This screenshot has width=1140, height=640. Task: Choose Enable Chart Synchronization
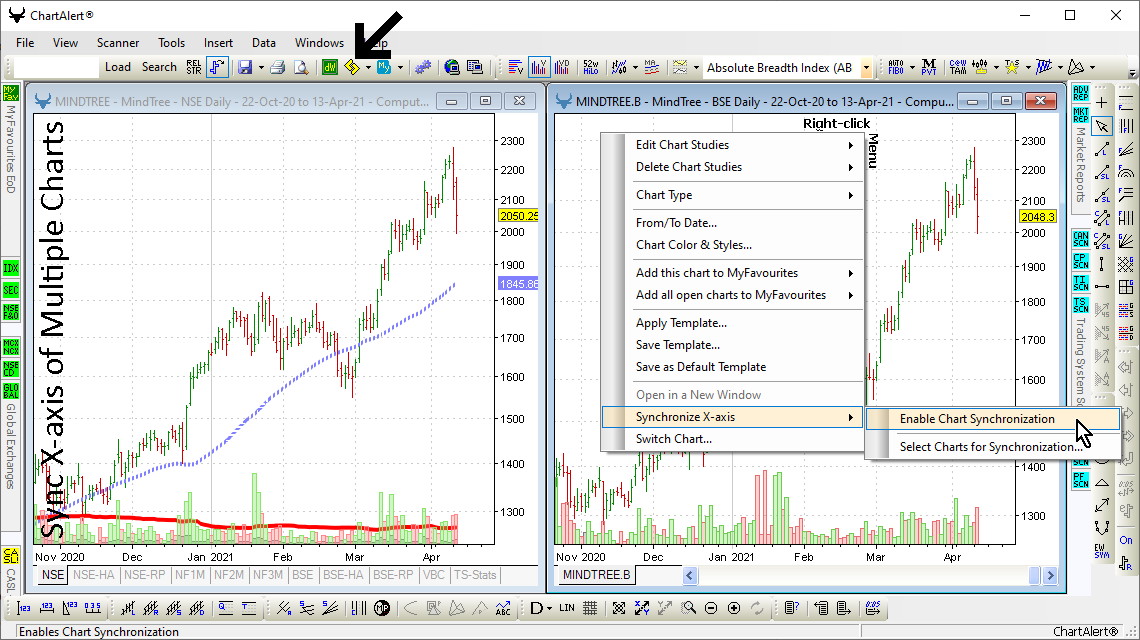[x=992, y=419]
